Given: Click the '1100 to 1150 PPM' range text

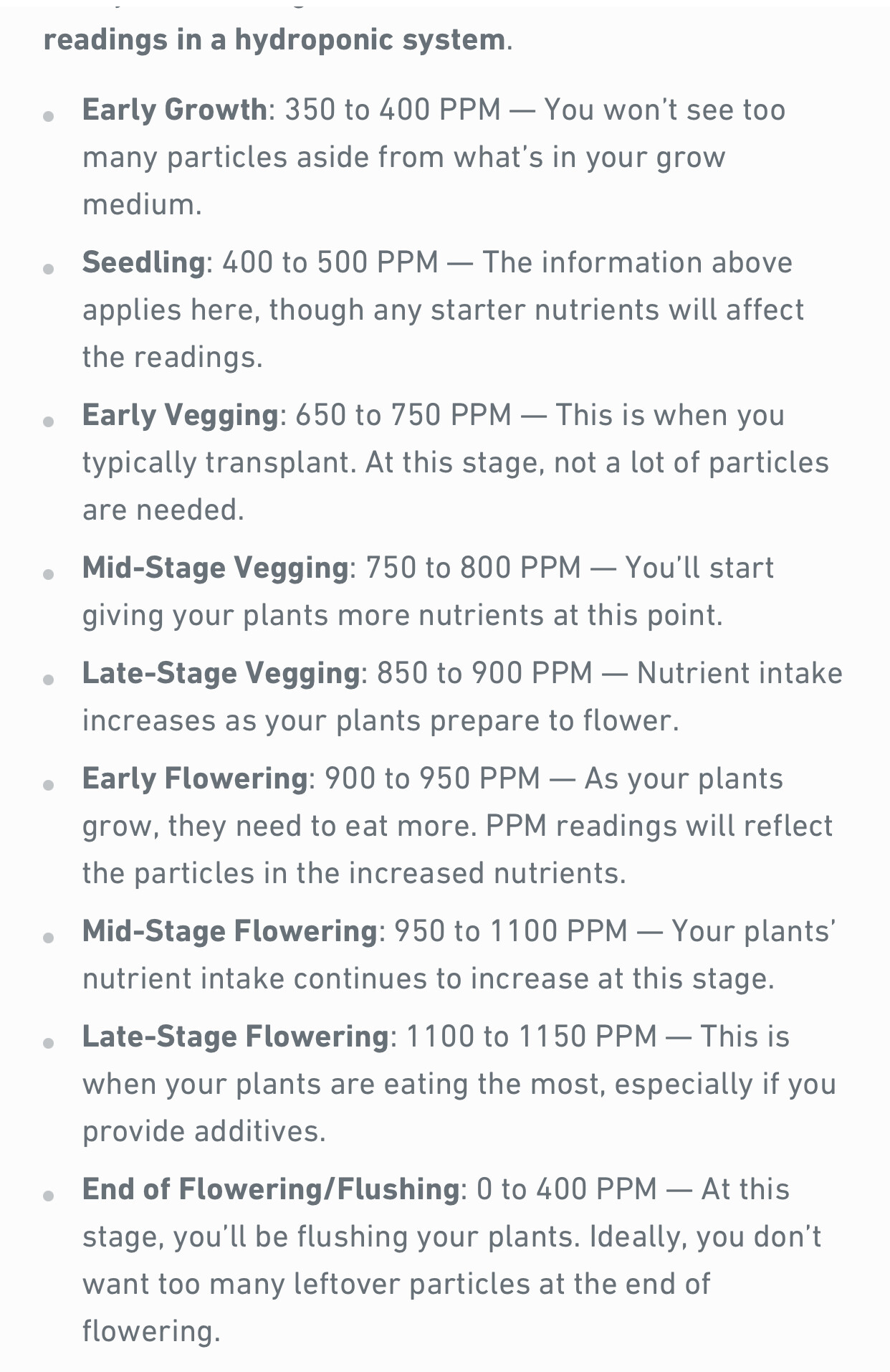Looking at the screenshot, I should [x=532, y=1037].
